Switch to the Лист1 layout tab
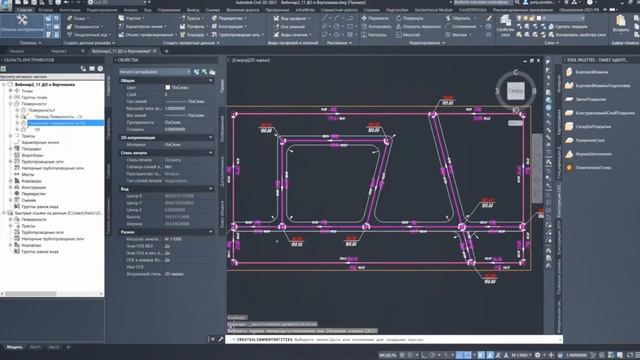Screen dimensions: 640x360 [36, 347]
